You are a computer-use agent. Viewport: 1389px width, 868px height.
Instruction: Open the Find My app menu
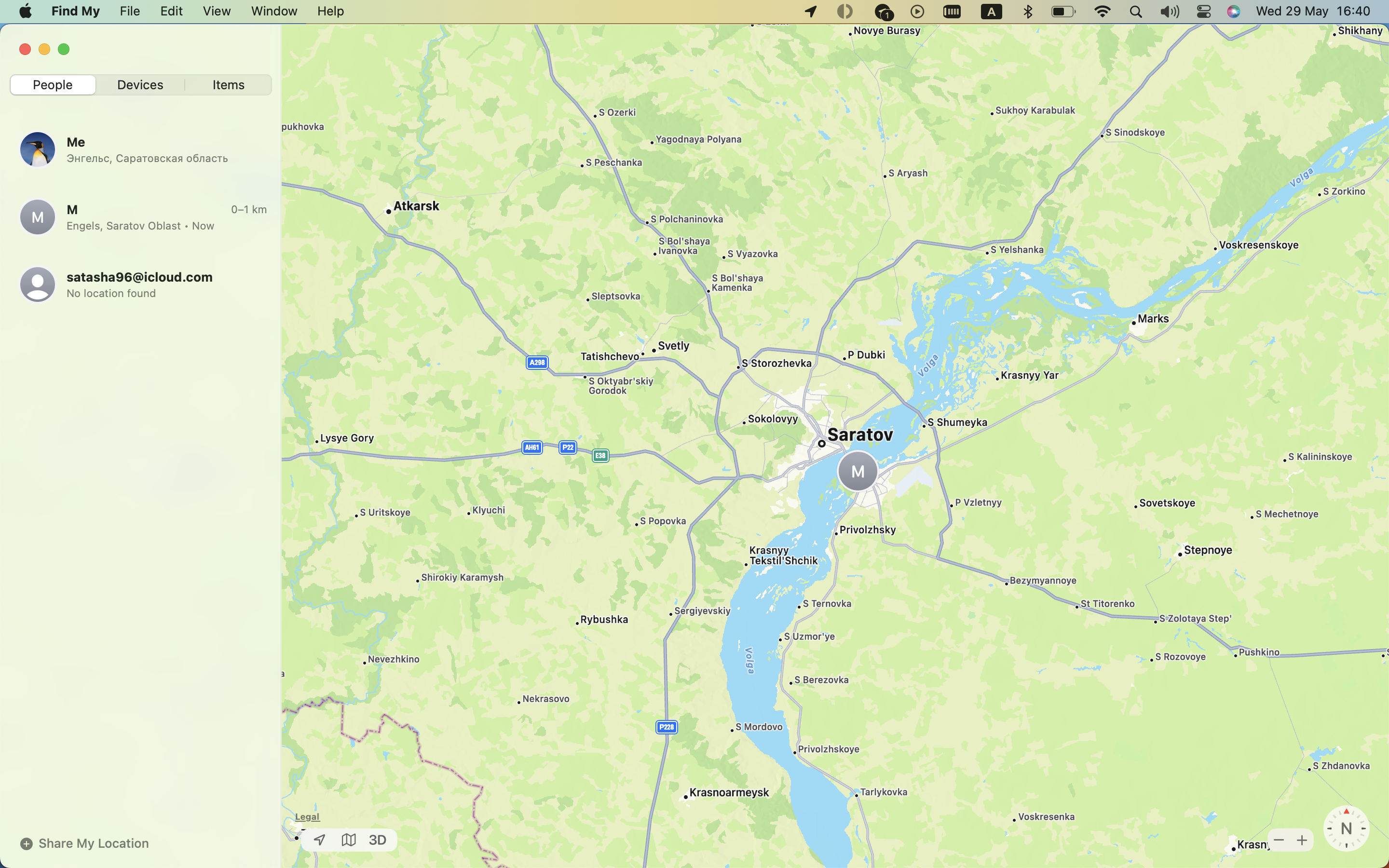pos(75,11)
